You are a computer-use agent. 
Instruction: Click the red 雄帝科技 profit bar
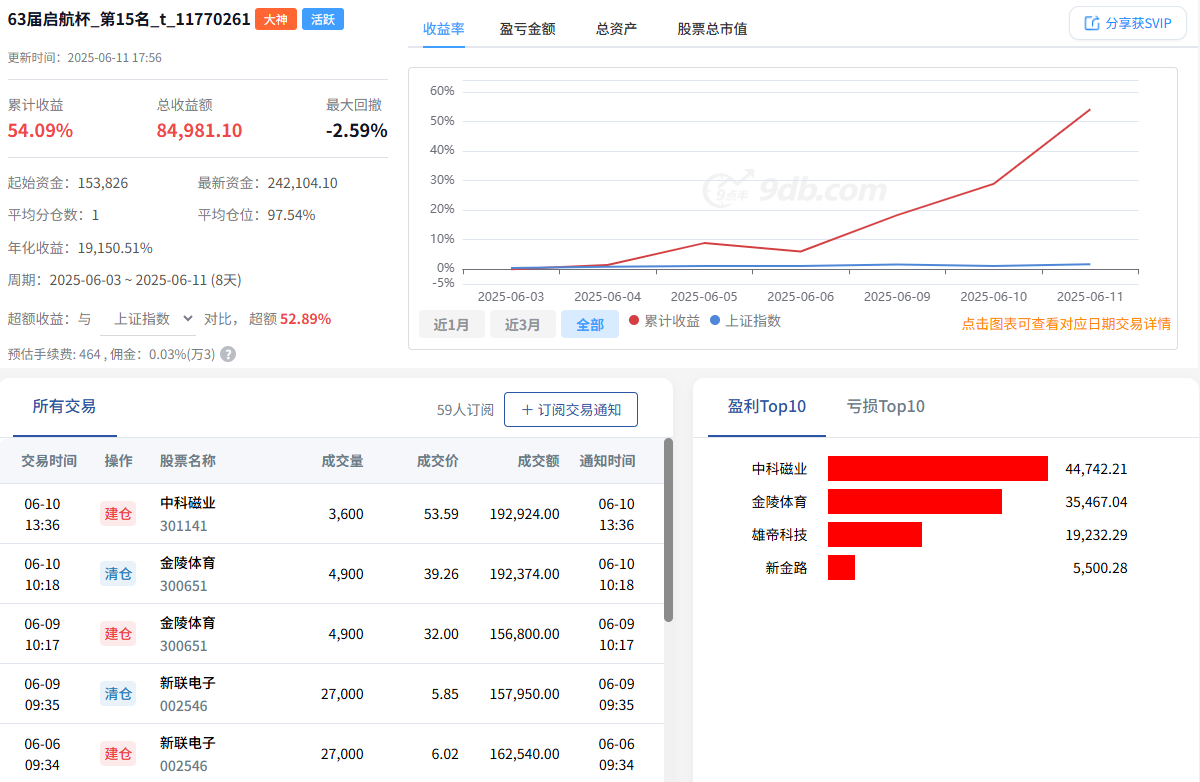(x=875, y=535)
